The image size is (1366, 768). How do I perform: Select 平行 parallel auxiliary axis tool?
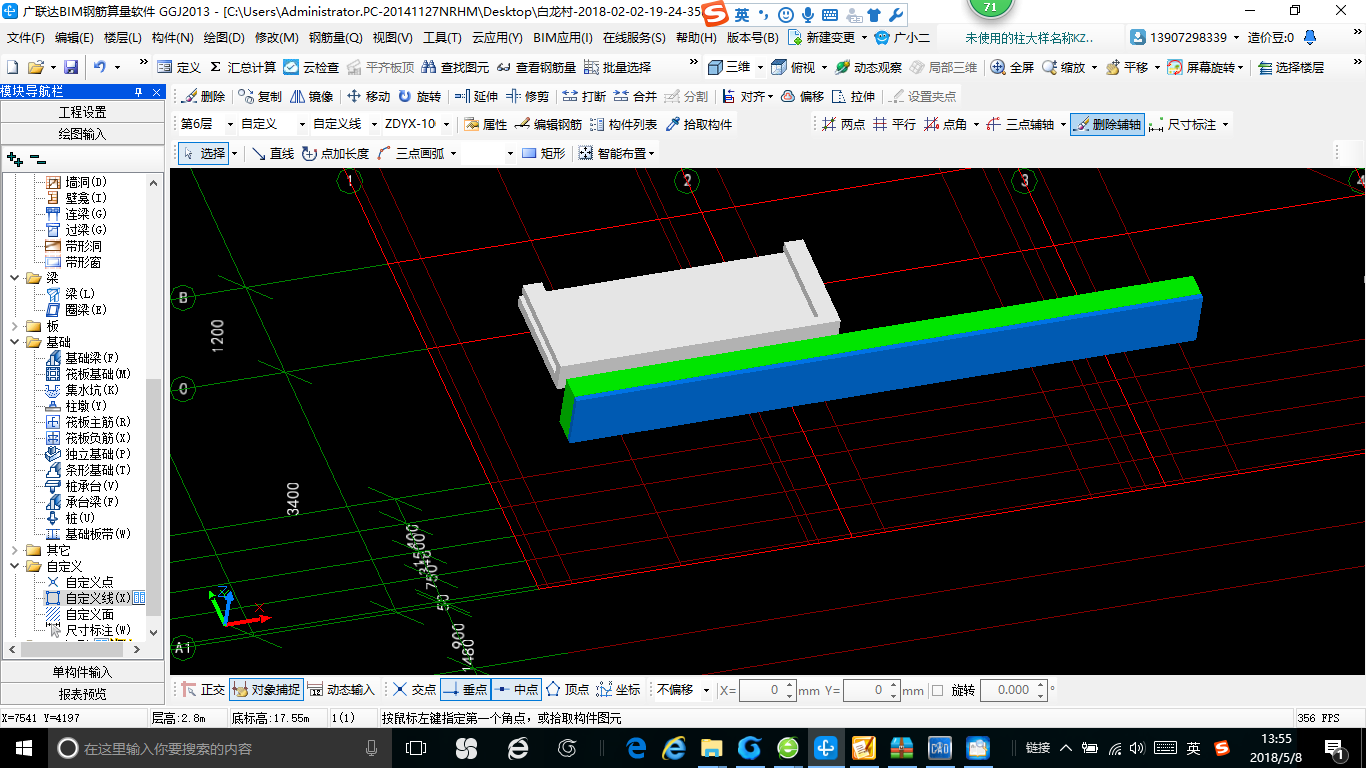pyautogui.click(x=894, y=125)
